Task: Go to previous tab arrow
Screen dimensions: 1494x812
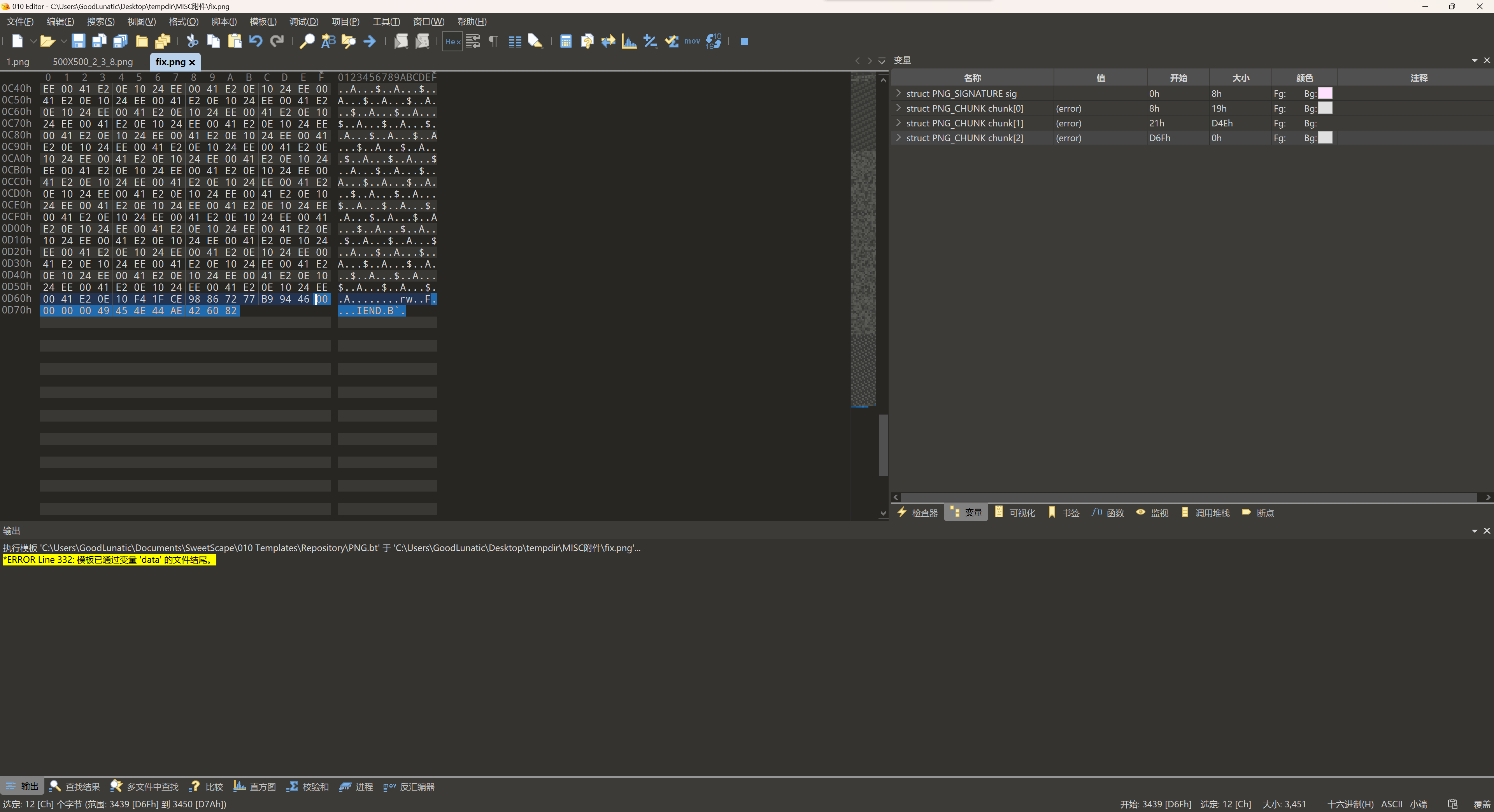Action: 858,61
